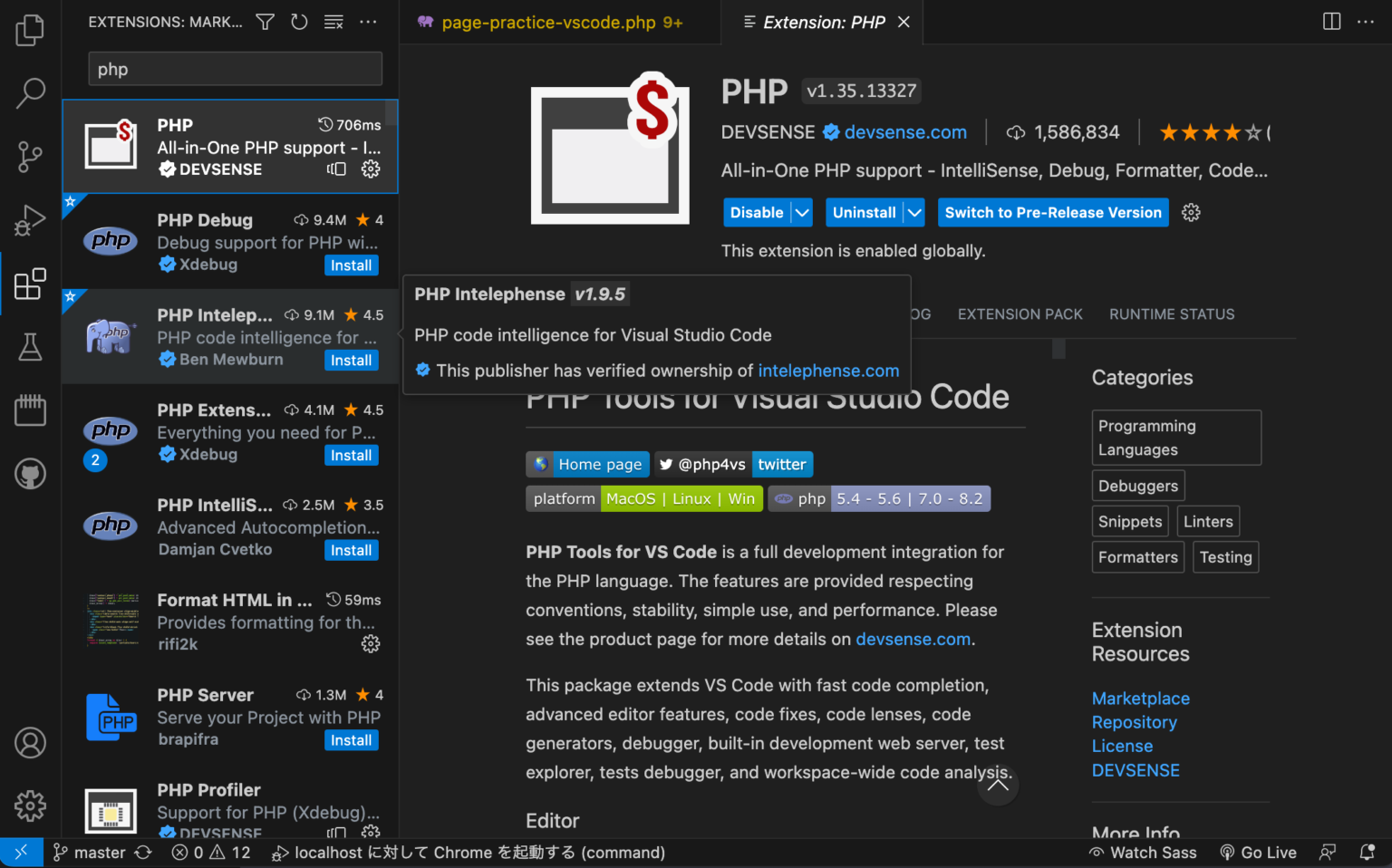Open the extensions filter funnel dropdown
Screen dimensions: 1392x868
point(265,22)
